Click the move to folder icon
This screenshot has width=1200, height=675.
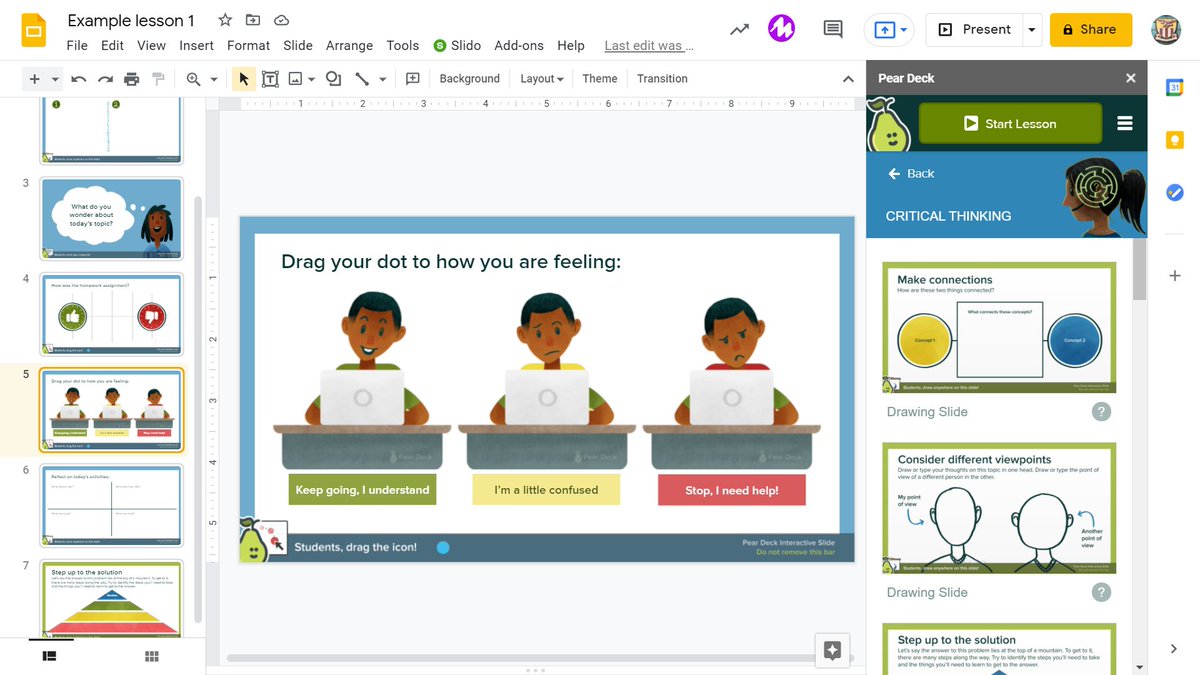[x=253, y=20]
